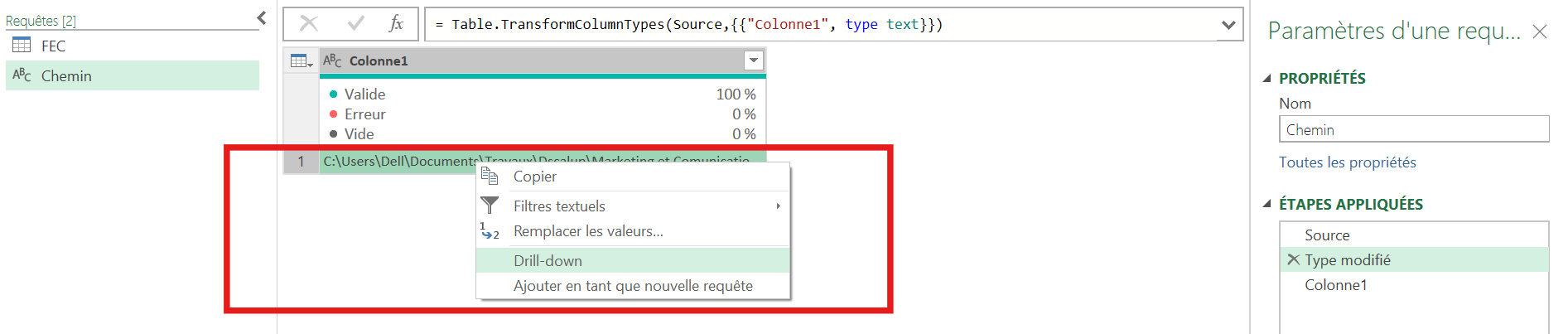Choose Drill-down in the context menu
Screen dimensions: 1568x334
634,261
